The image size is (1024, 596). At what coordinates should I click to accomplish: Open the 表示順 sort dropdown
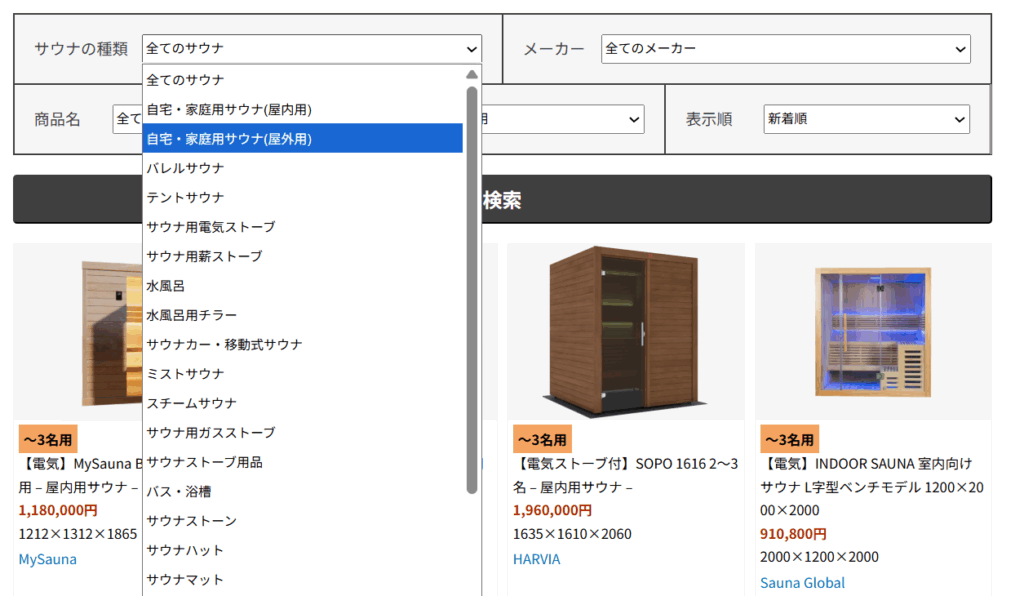[866, 119]
